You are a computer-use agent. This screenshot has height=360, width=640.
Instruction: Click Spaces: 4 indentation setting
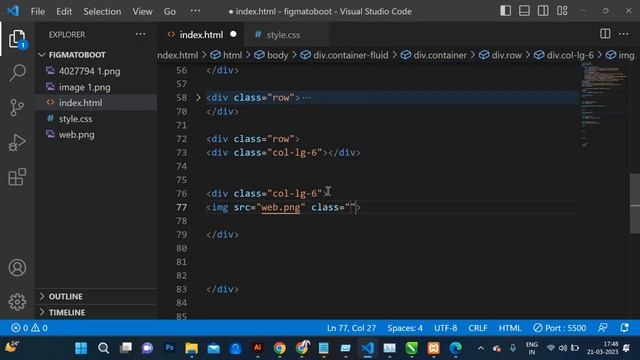pyautogui.click(x=405, y=328)
